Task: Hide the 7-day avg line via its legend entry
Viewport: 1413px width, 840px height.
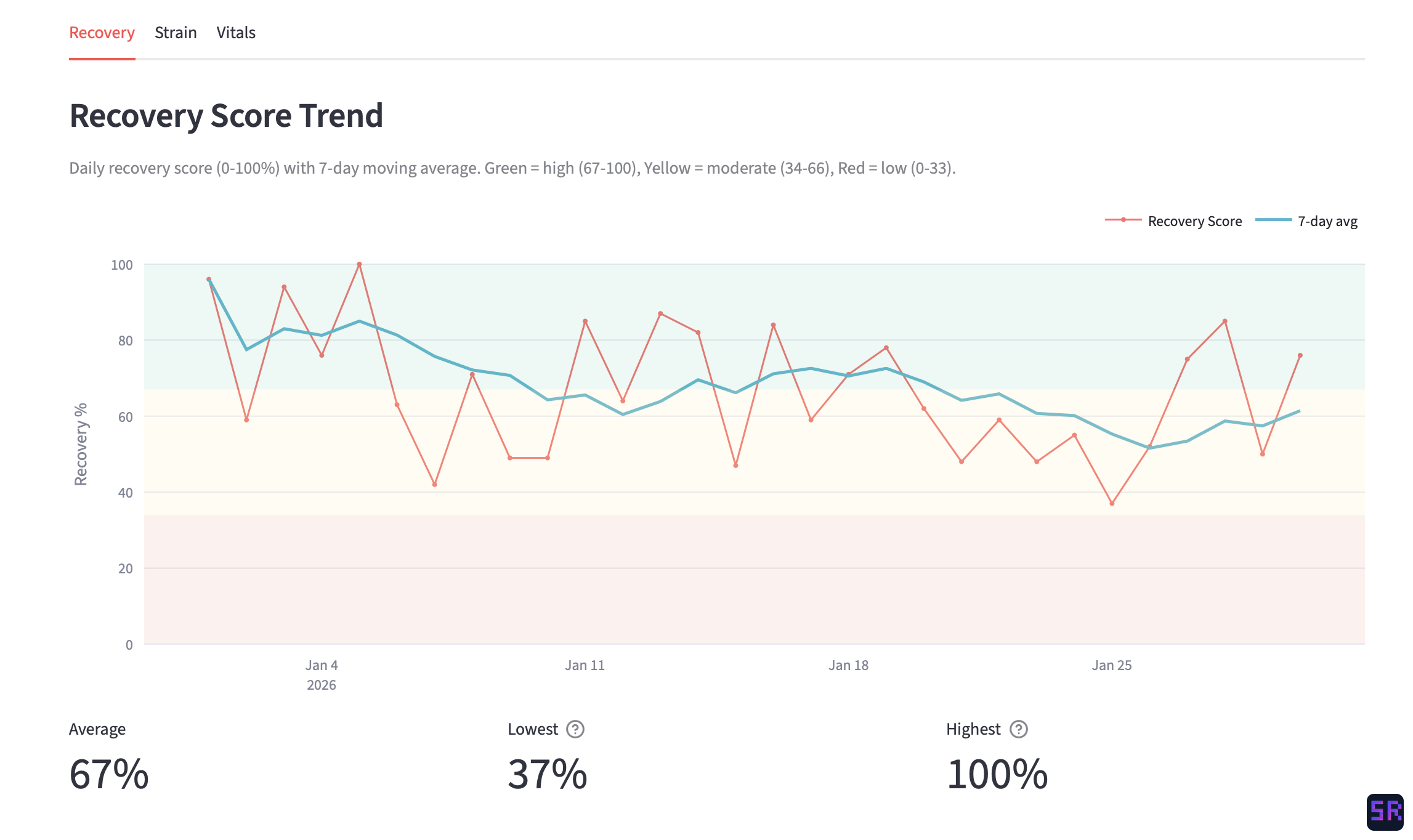Action: pyautogui.click(x=1327, y=220)
